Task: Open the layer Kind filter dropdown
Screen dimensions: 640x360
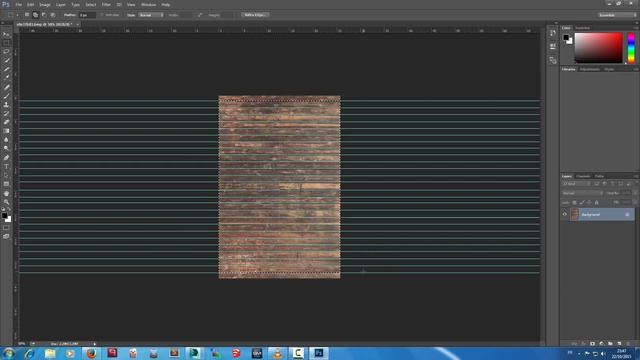Action: (x=576, y=184)
